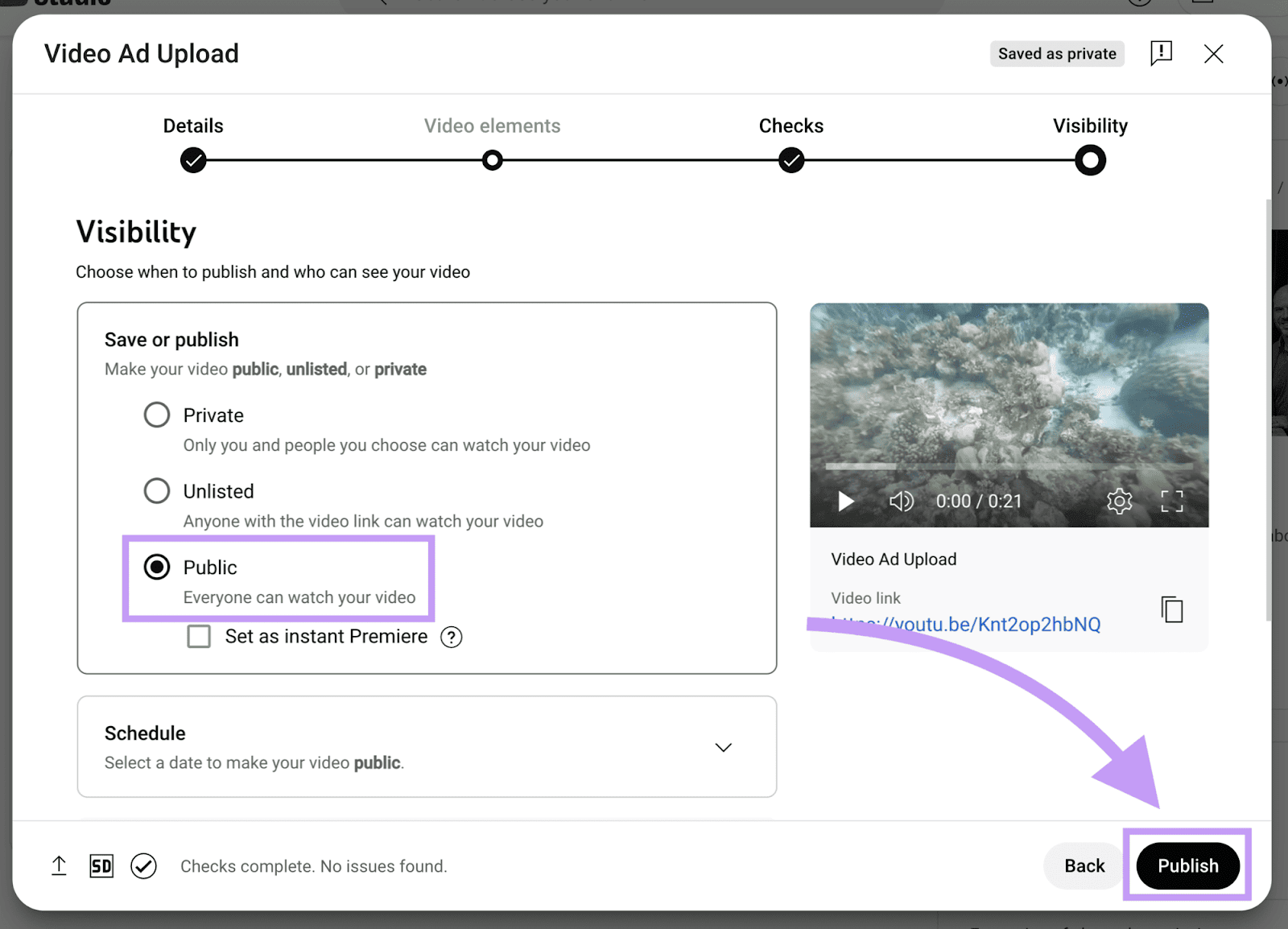Select the Unlisted visibility option
The image size is (1288, 929).
[157, 490]
